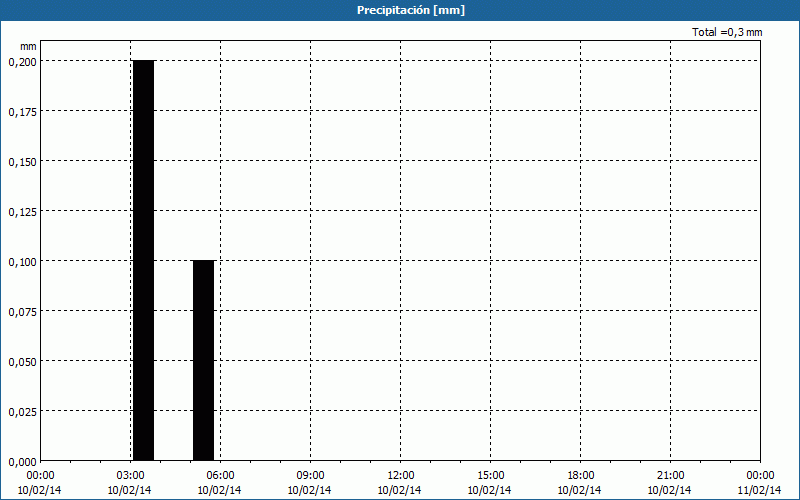
Task: Click the 15:00 time axis label
Action: click(x=490, y=476)
